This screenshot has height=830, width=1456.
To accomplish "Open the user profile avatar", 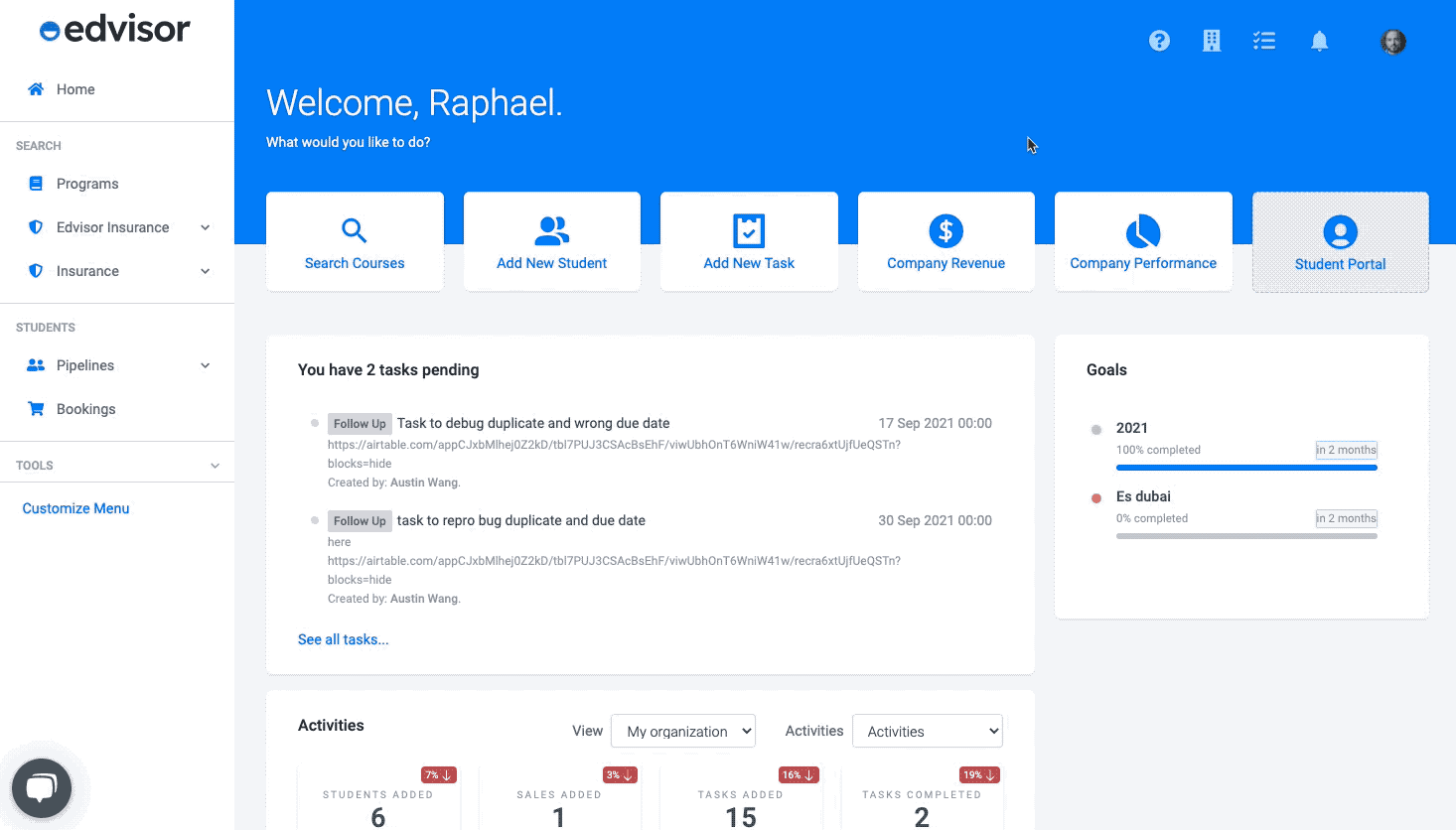I will click(x=1393, y=42).
